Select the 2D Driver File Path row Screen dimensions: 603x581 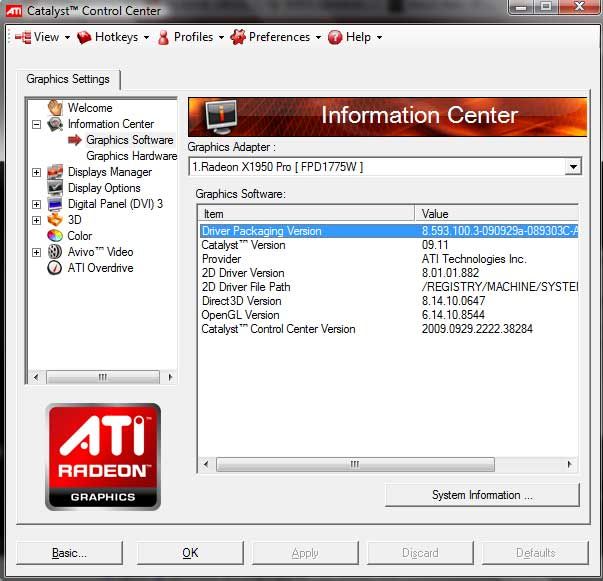pos(389,287)
